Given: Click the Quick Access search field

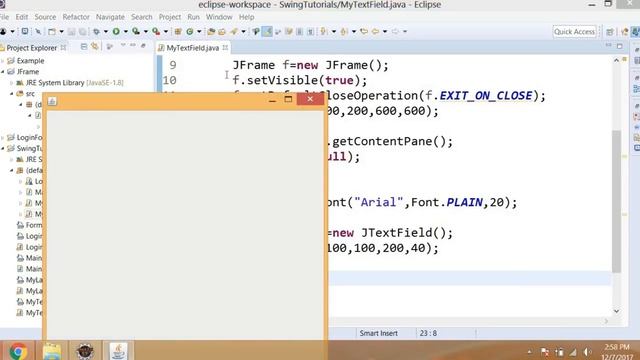Looking at the screenshot, I should click(574, 32).
